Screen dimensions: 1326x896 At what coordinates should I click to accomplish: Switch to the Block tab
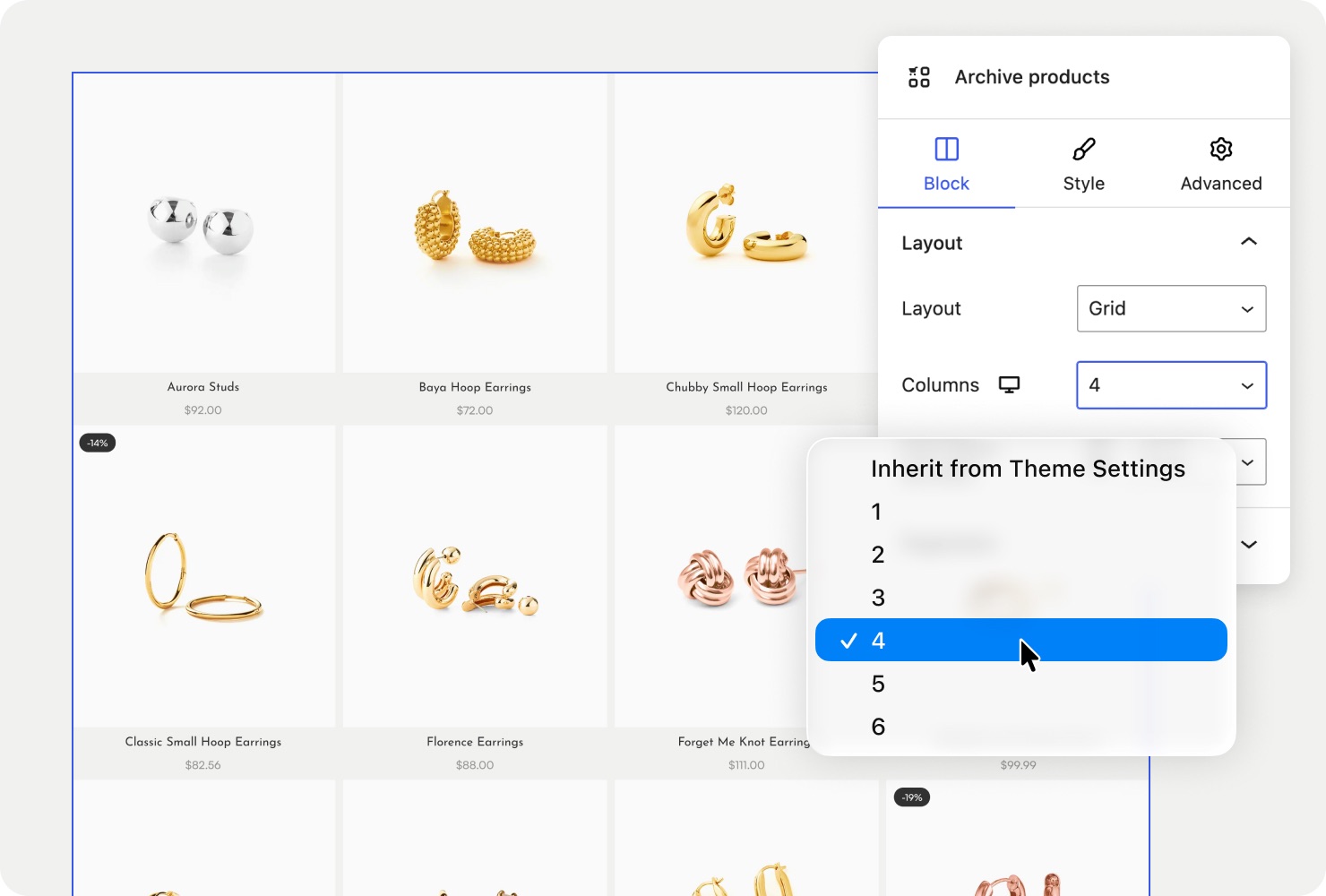947,165
